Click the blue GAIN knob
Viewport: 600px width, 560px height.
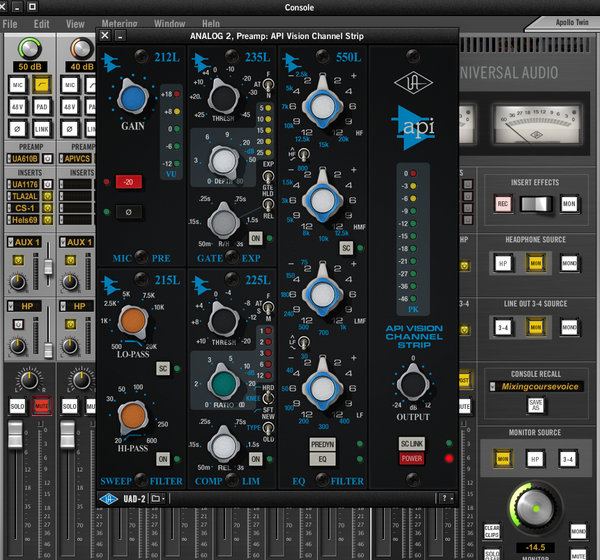coord(129,98)
